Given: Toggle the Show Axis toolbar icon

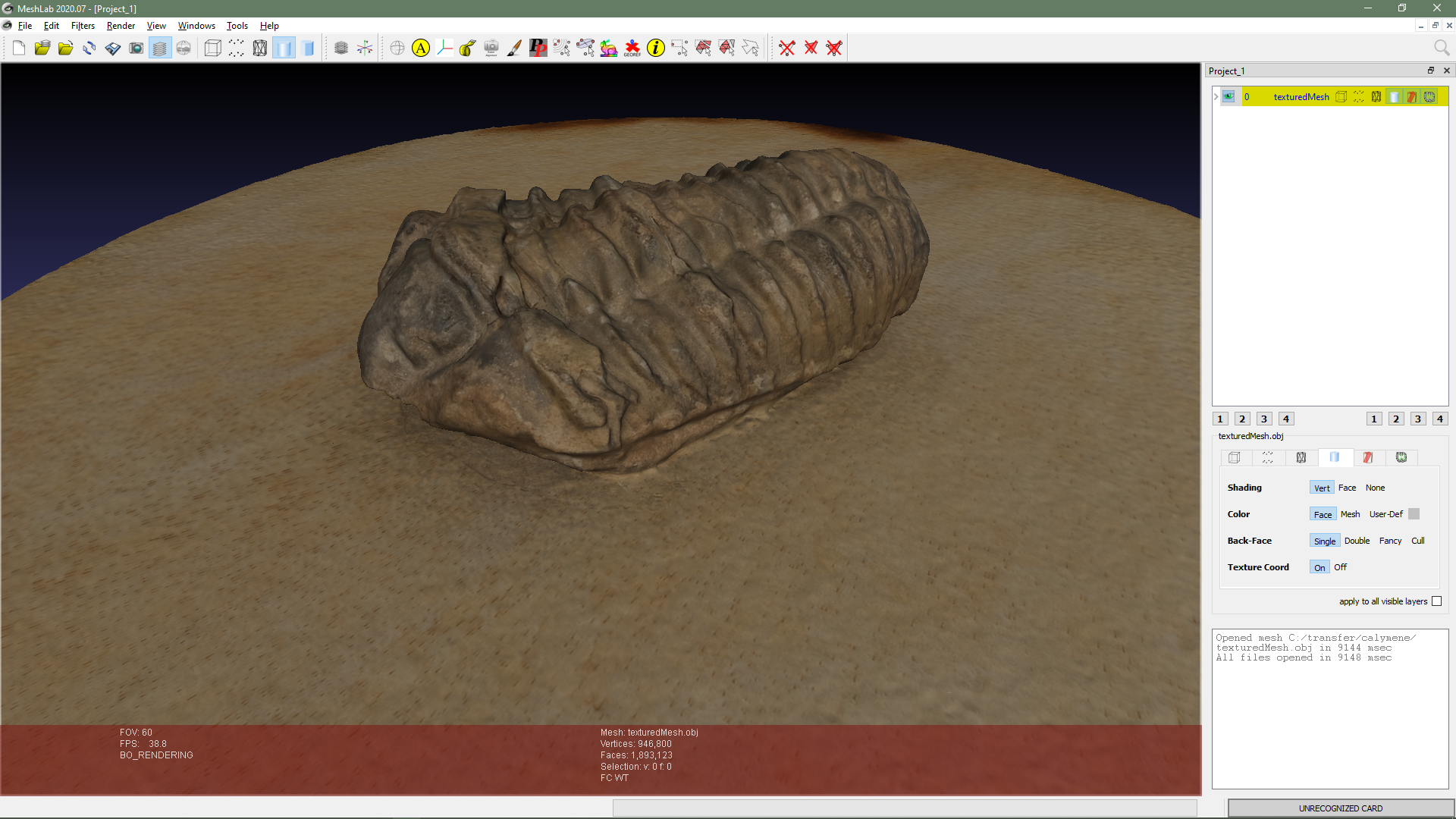Looking at the screenshot, I should (365, 49).
